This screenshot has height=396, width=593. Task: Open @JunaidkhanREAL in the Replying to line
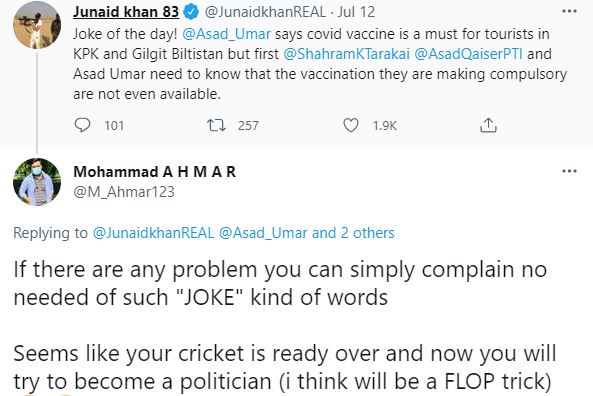point(154,233)
